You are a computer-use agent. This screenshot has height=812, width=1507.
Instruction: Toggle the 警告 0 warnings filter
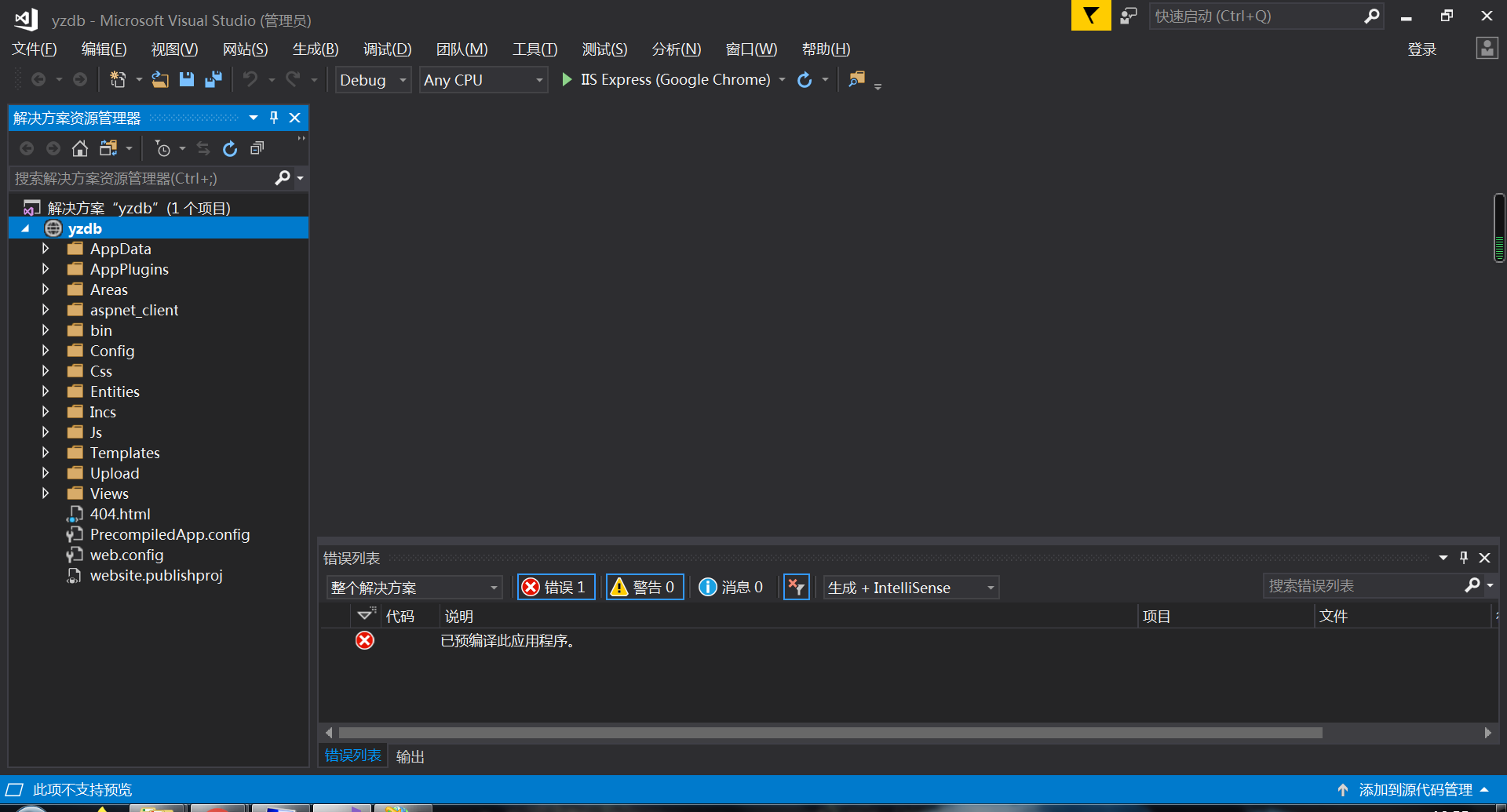pos(644,587)
